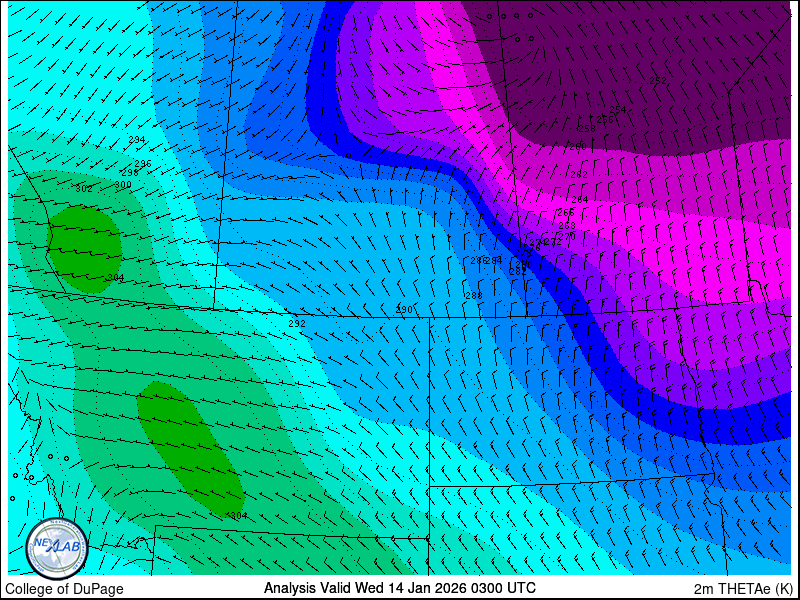The height and width of the screenshot is (600, 800).
Task: Select the 292 contour label
Action: [297, 323]
